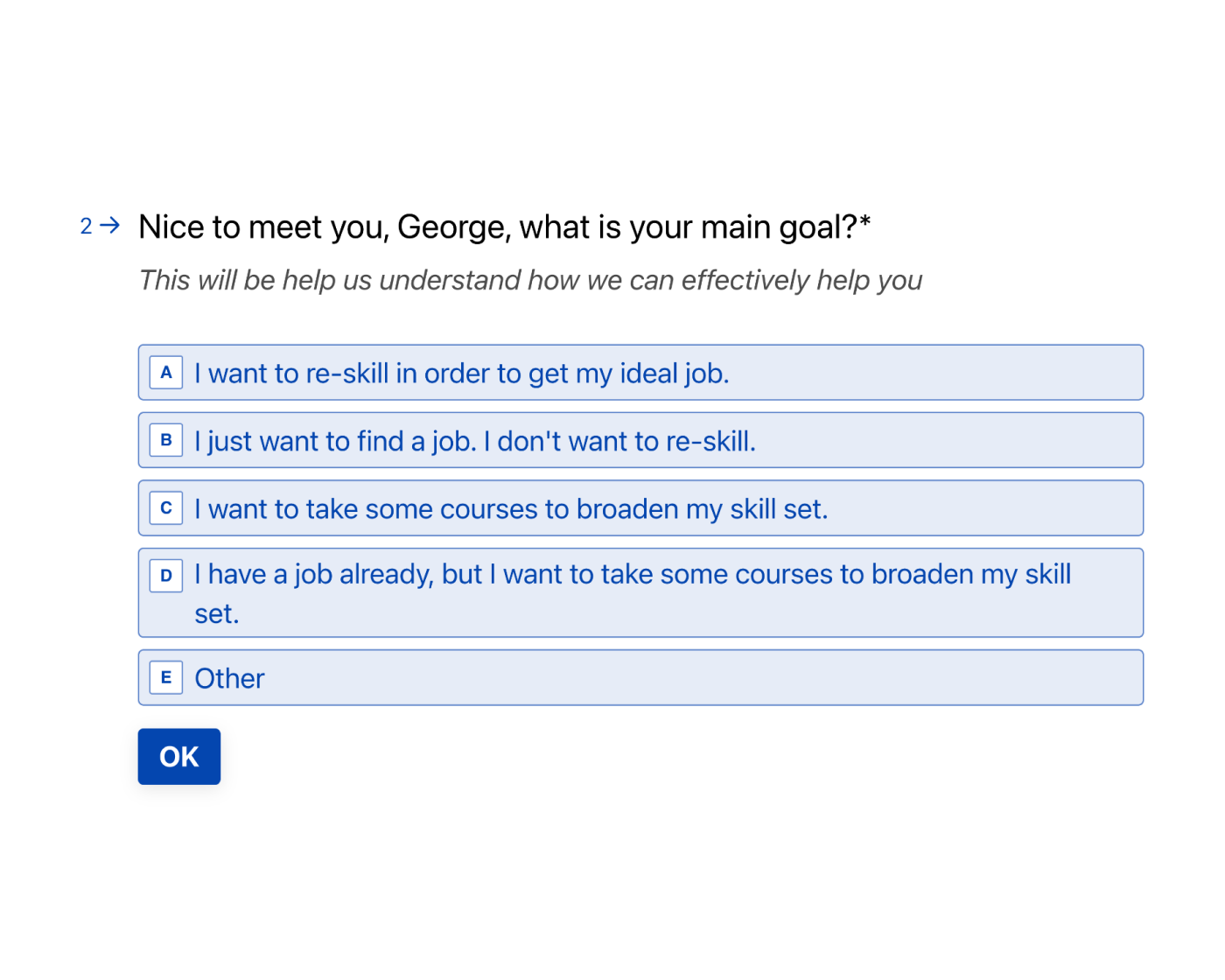1225x980 pixels.
Task: Click the required asterisk after "goal?"
Action: pyautogui.click(x=865, y=222)
